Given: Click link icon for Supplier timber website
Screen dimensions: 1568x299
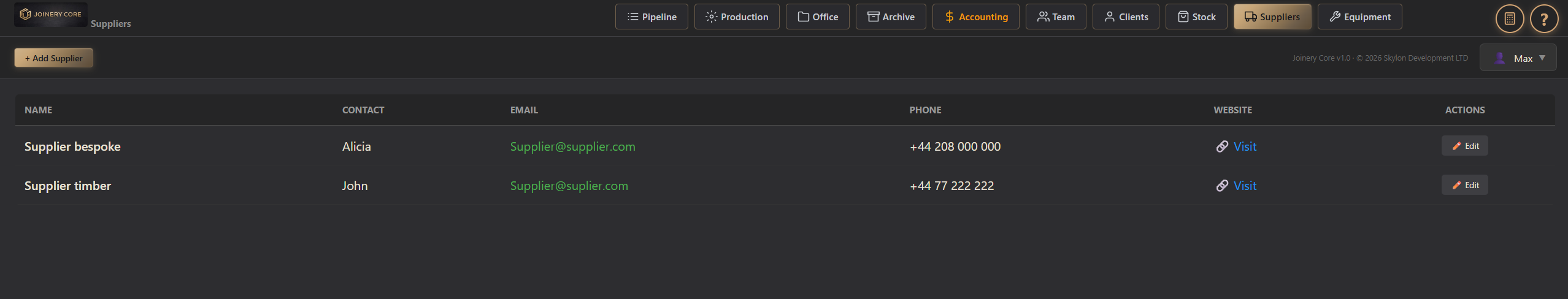Looking at the screenshot, I should click(1222, 186).
